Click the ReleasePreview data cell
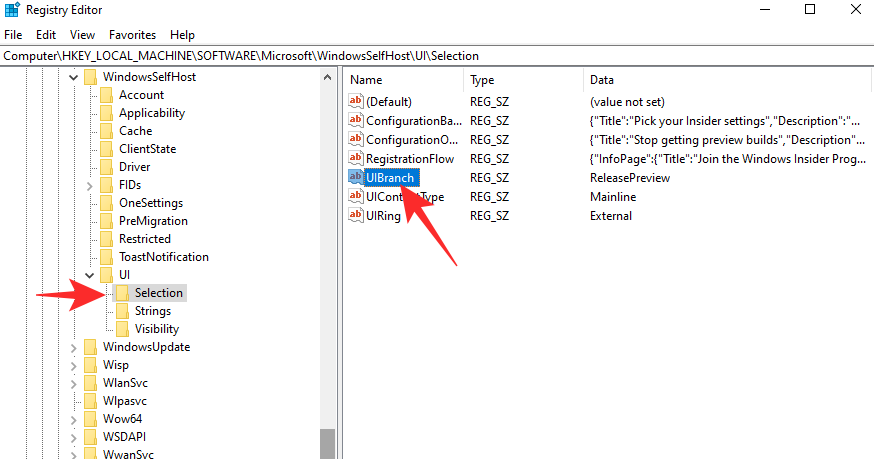The height and width of the screenshot is (459, 874). tap(630, 178)
